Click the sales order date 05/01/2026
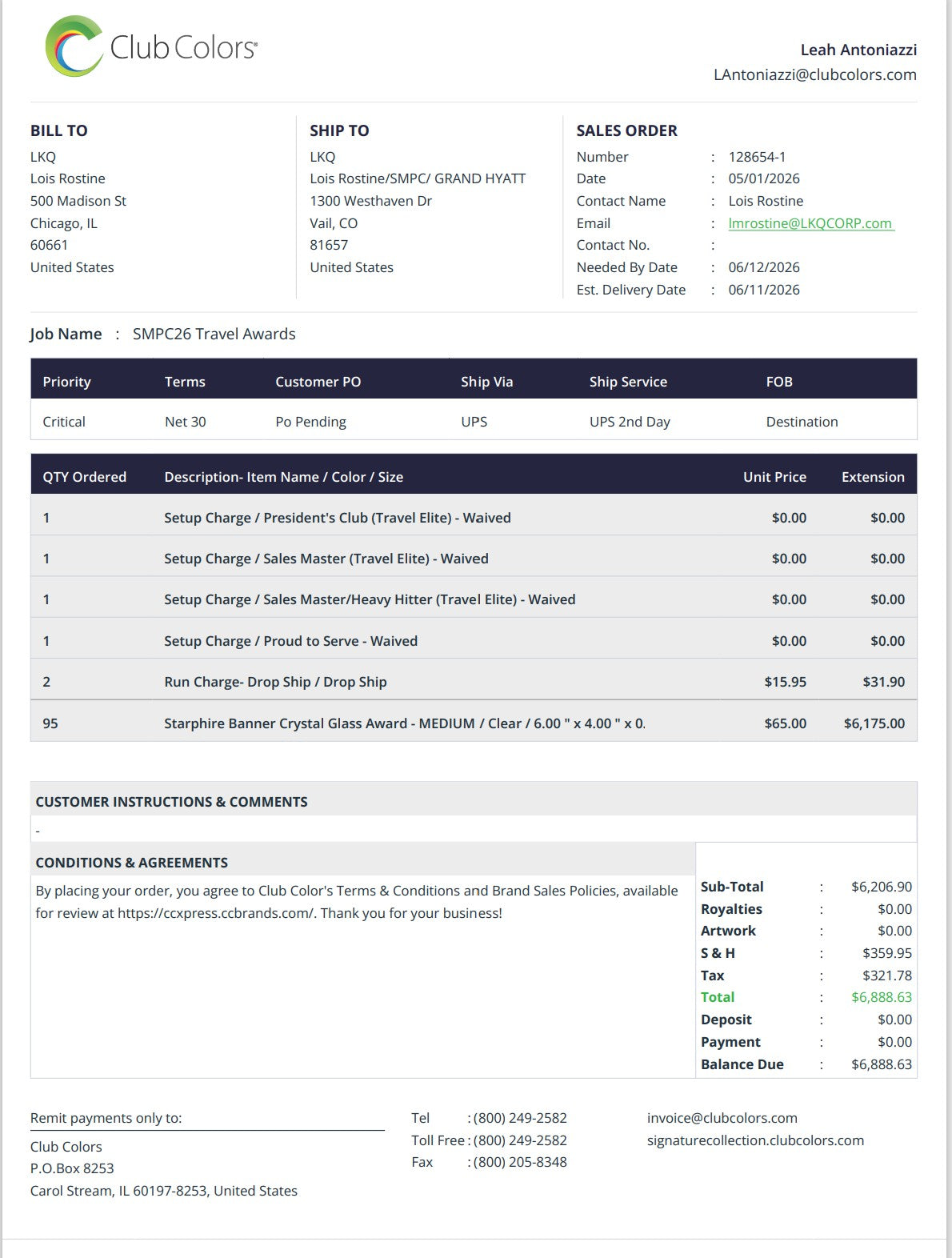 pyautogui.click(x=764, y=178)
